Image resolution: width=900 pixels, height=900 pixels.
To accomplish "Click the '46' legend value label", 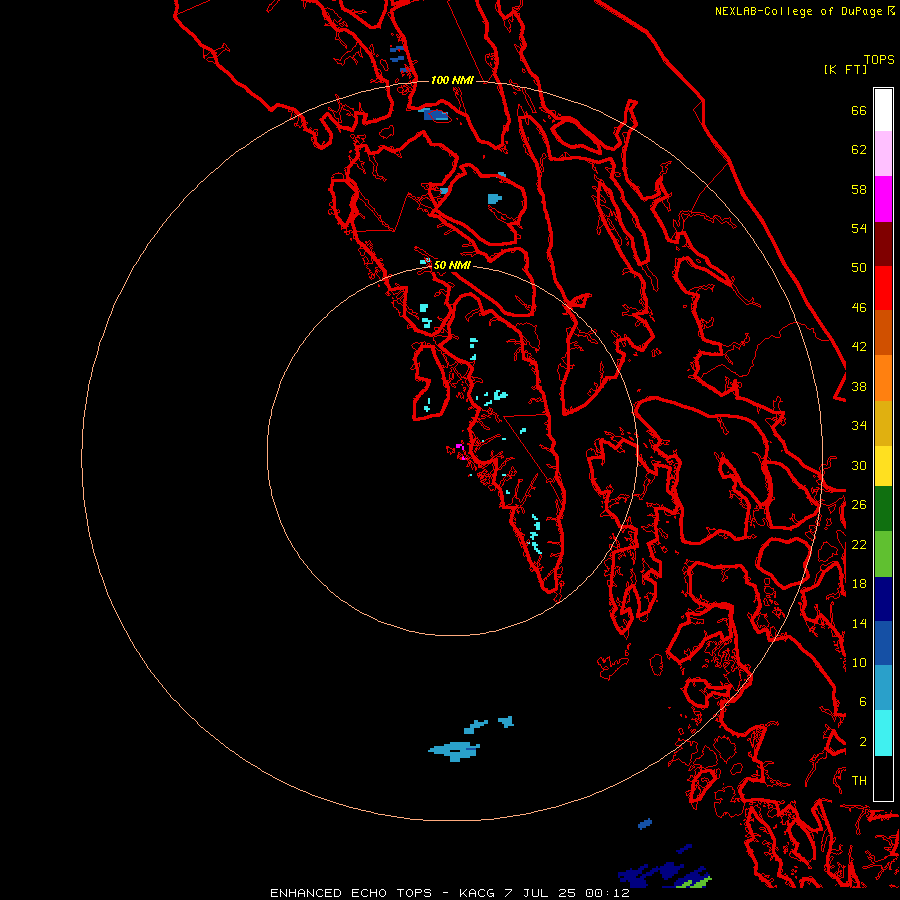I will tap(859, 308).
